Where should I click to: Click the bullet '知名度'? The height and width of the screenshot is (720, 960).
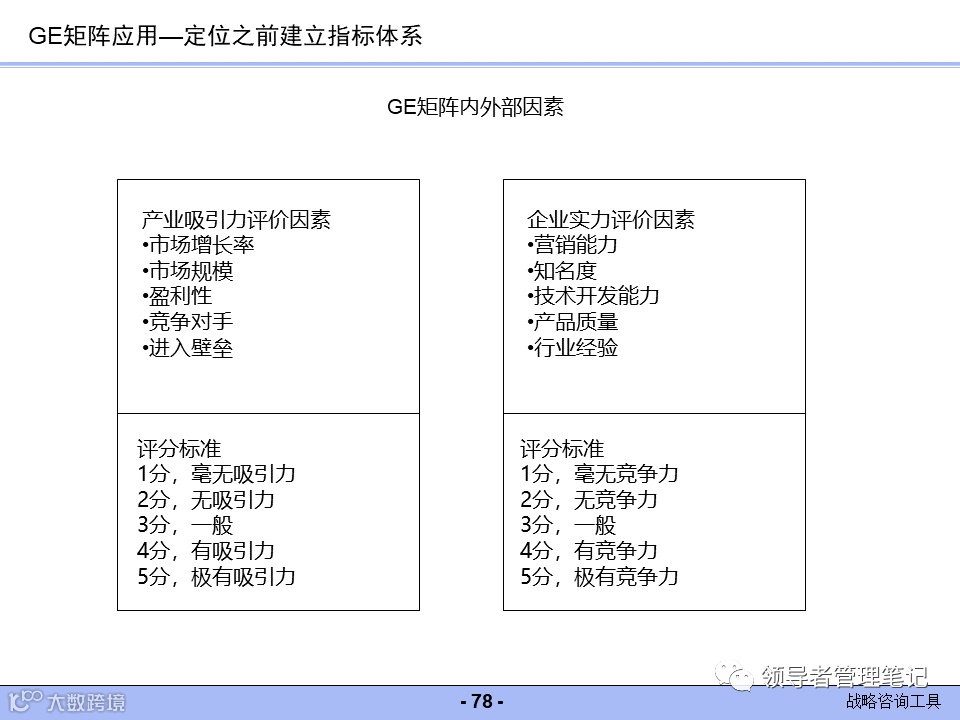562,271
